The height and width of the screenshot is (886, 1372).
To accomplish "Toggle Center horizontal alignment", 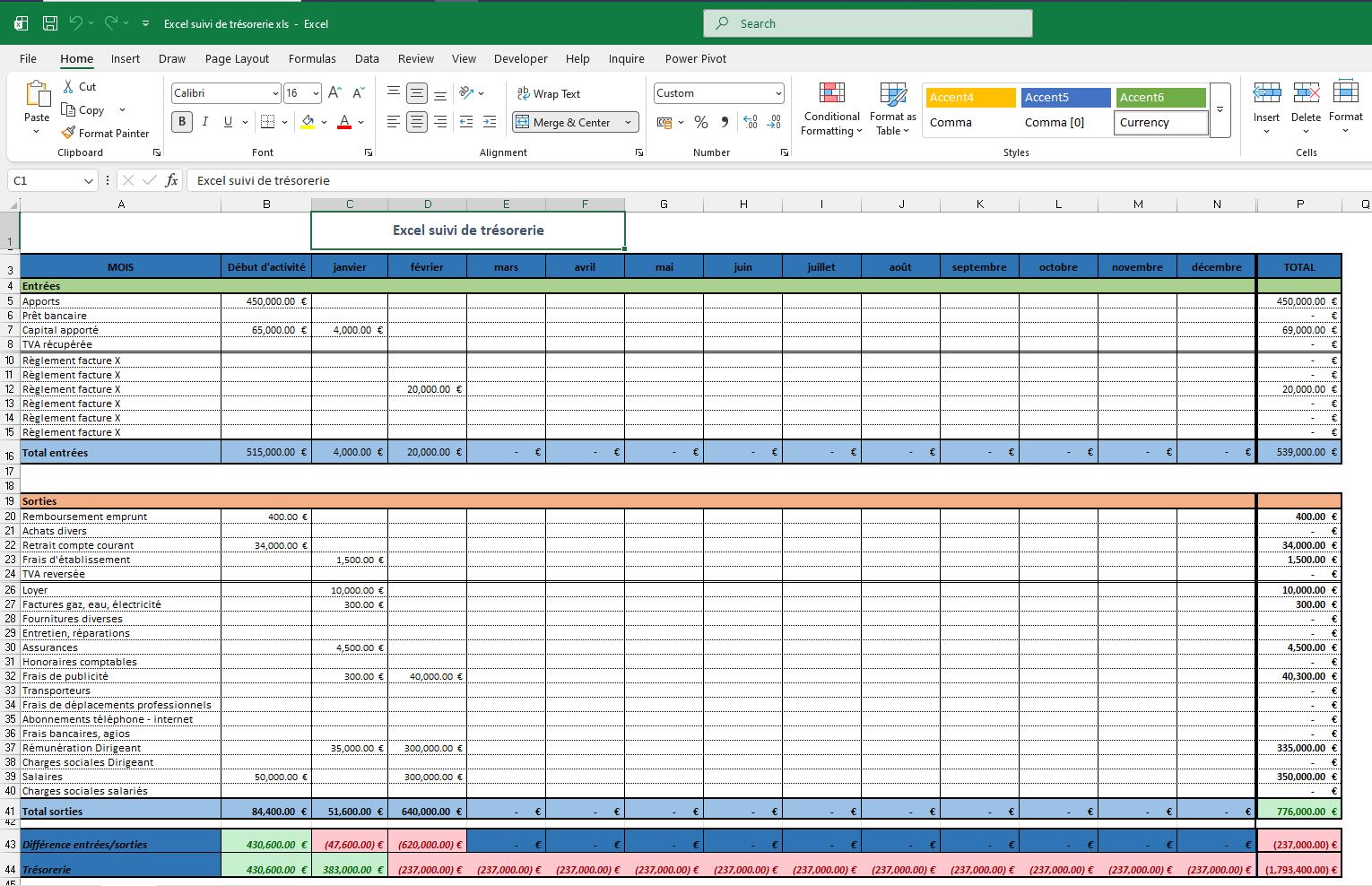I will point(417,122).
